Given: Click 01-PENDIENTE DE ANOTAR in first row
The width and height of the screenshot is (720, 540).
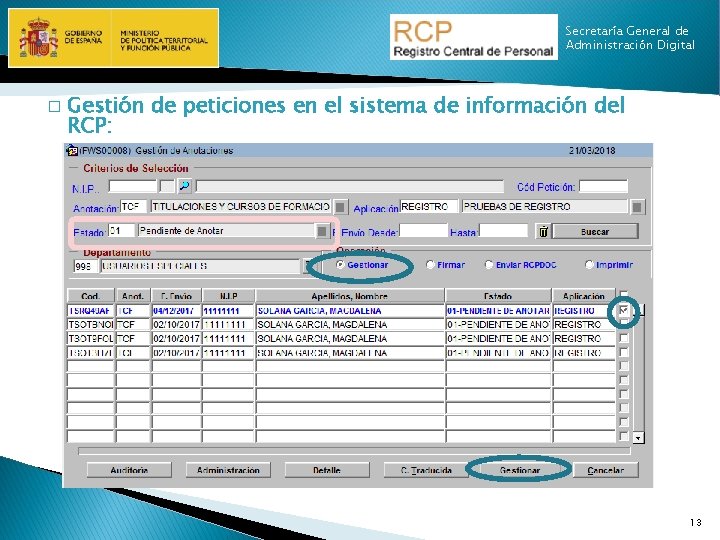Looking at the screenshot, I should tap(498, 310).
